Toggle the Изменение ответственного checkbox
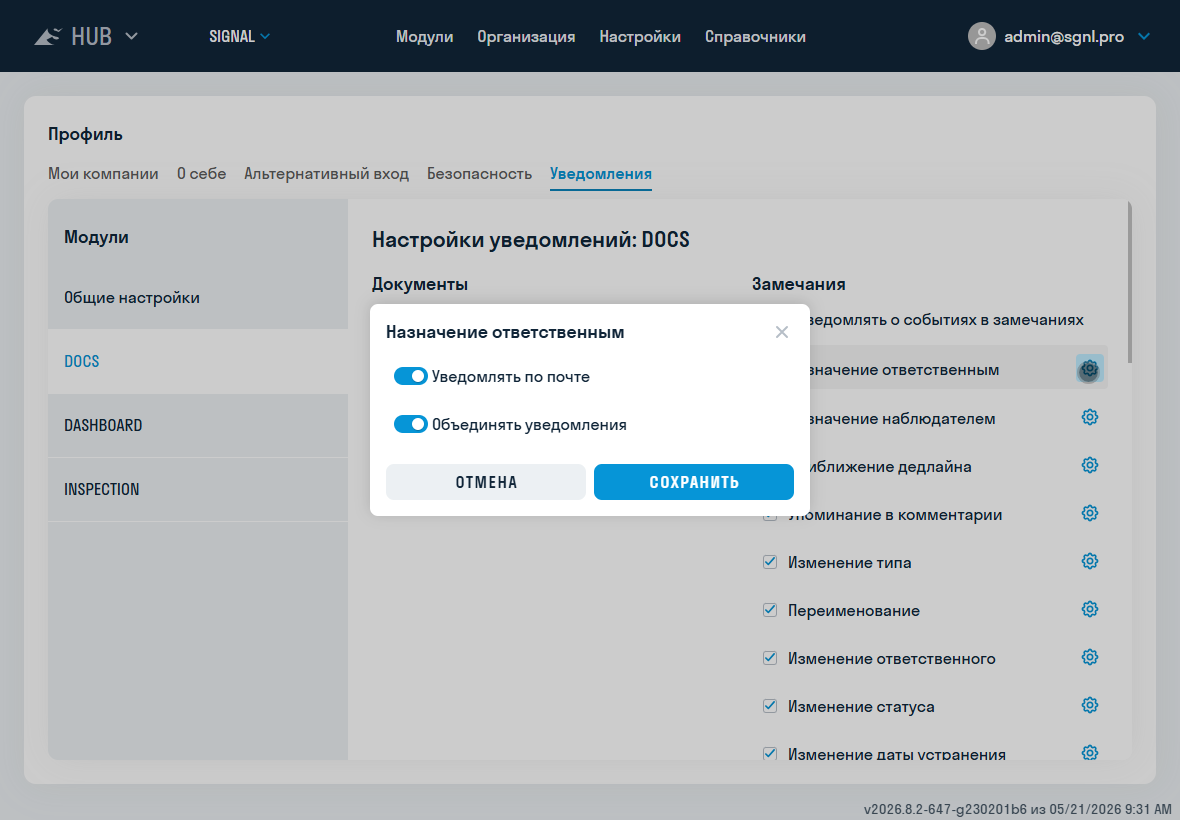The image size is (1180, 820). pos(770,658)
